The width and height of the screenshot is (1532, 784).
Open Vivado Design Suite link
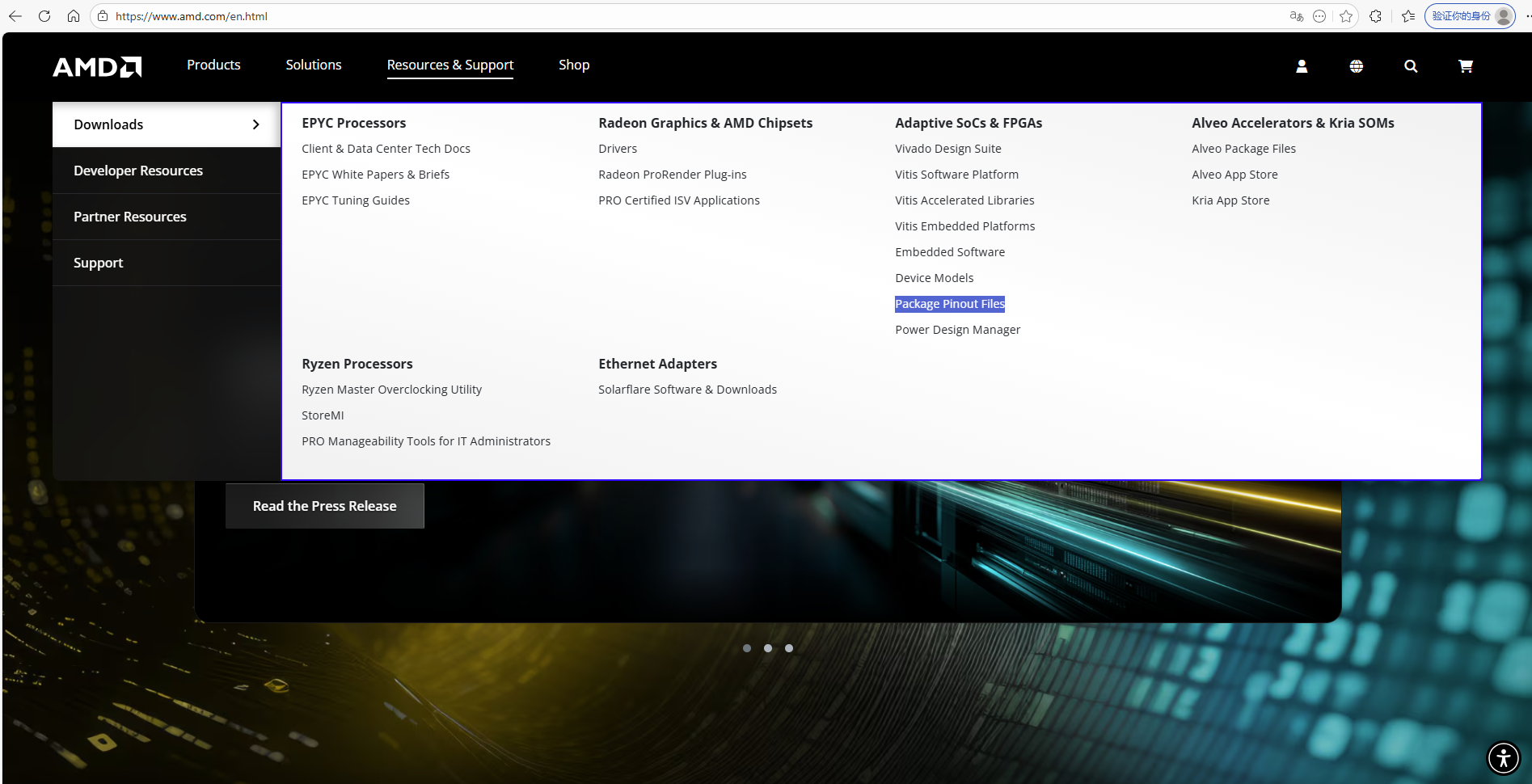948,149
